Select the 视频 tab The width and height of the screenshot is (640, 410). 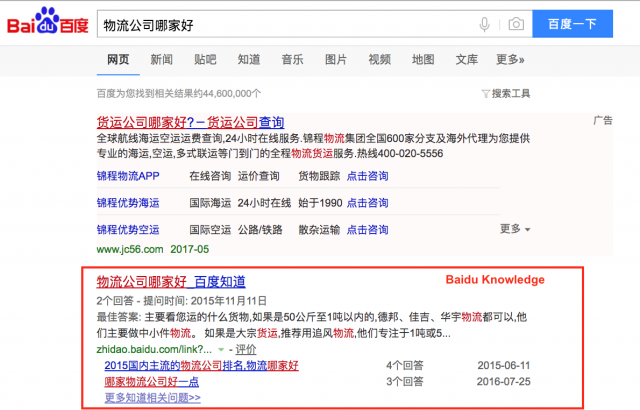point(379,59)
